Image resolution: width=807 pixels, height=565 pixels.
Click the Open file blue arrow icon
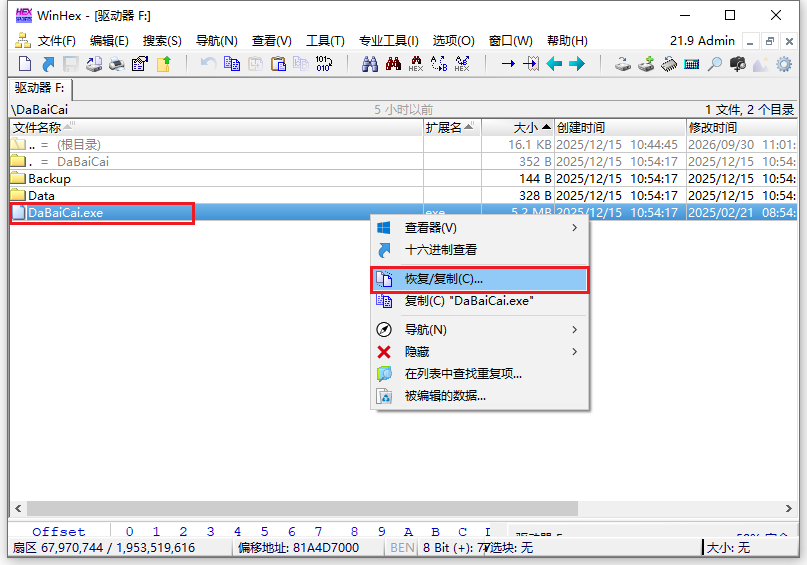(x=48, y=64)
